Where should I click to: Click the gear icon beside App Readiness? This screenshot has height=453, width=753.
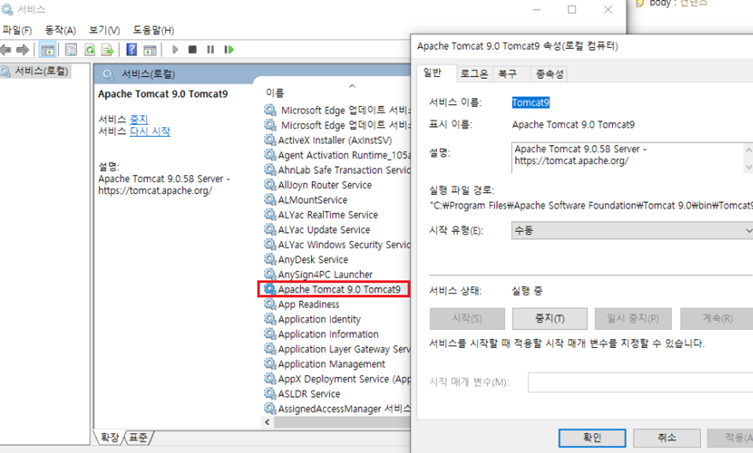click(270, 304)
